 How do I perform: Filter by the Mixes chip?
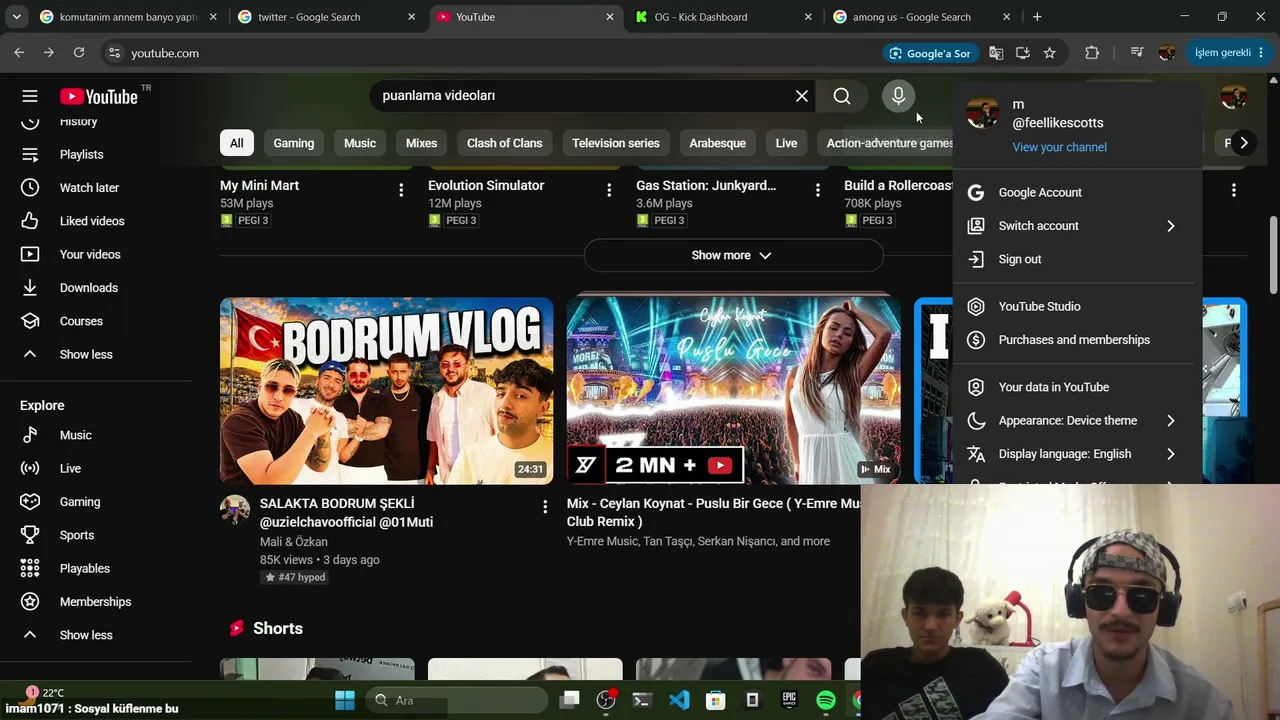click(421, 143)
